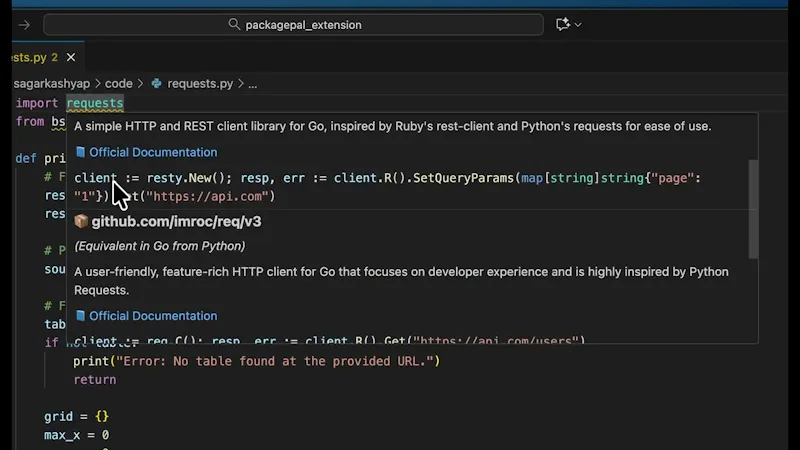800x450 pixels.
Task: Click the print error message line
Action: tap(257, 361)
